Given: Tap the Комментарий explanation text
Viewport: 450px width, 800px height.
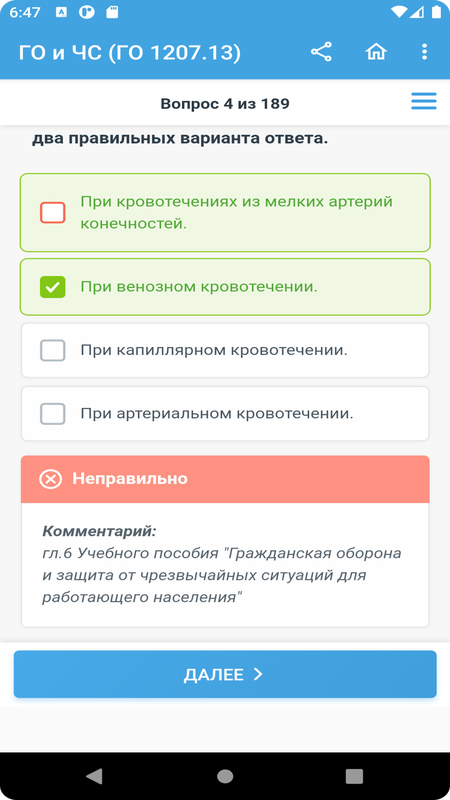Looking at the screenshot, I should pyautogui.click(x=222, y=565).
